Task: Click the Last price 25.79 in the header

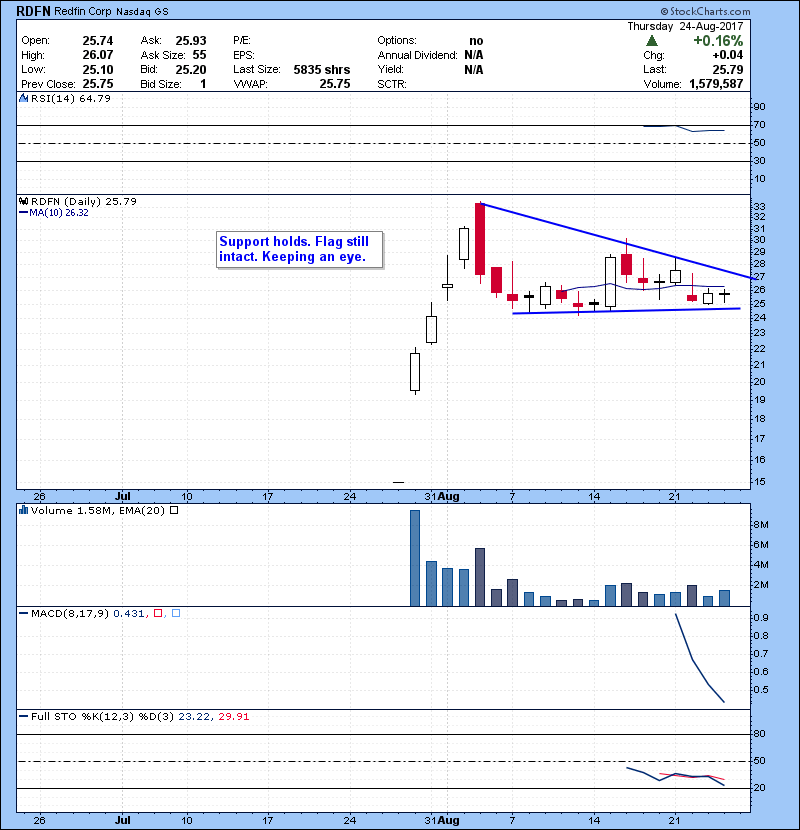Action: (728, 69)
